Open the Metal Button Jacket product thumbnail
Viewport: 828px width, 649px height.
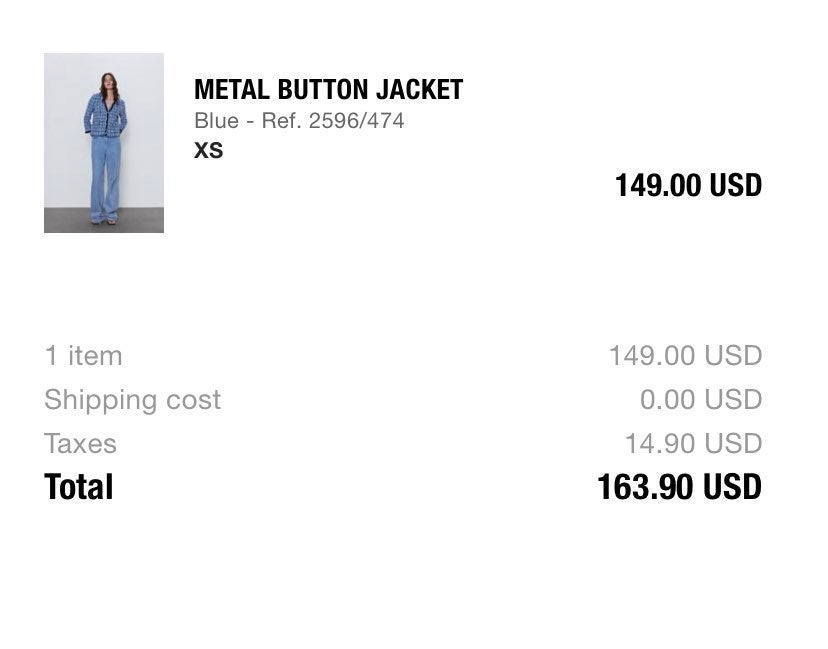coord(104,143)
